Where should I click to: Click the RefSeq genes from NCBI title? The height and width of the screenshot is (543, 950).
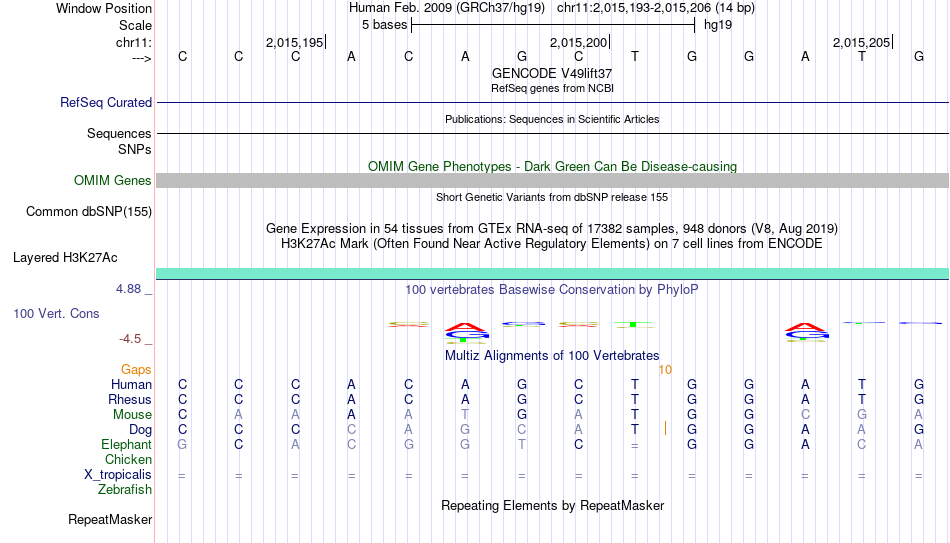coord(552,88)
